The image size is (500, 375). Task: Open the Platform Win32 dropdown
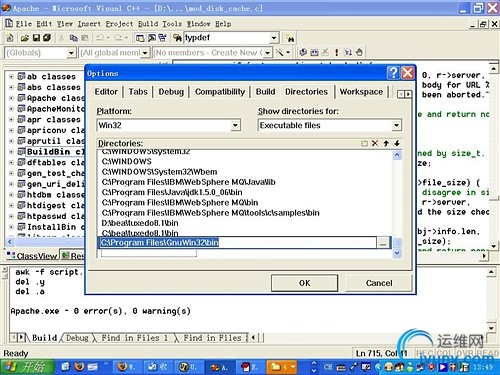(235, 125)
